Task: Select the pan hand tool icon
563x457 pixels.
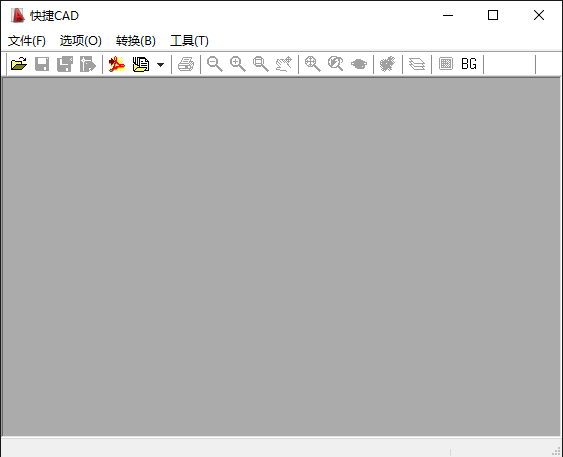Action: click(284, 64)
